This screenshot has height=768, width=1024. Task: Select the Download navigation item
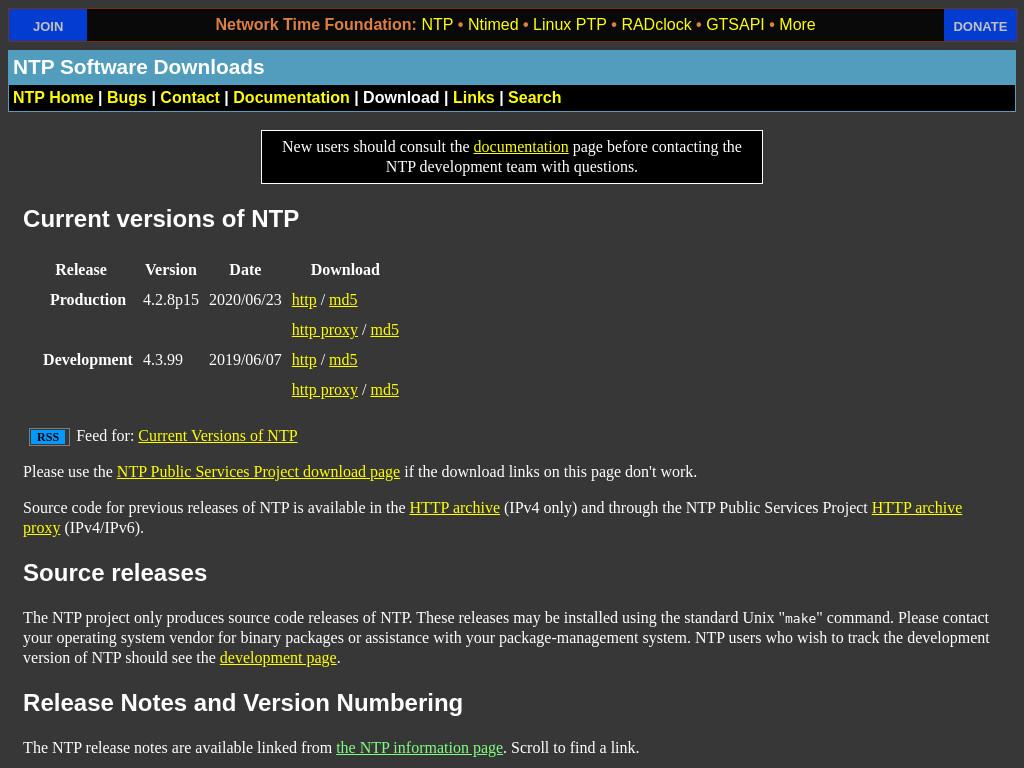[x=401, y=97]
